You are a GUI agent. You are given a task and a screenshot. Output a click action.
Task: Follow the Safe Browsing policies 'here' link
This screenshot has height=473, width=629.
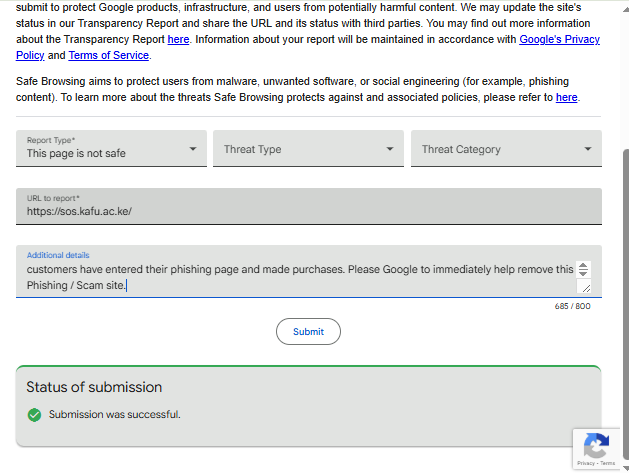pyautogui.click(x=567, y=97)
